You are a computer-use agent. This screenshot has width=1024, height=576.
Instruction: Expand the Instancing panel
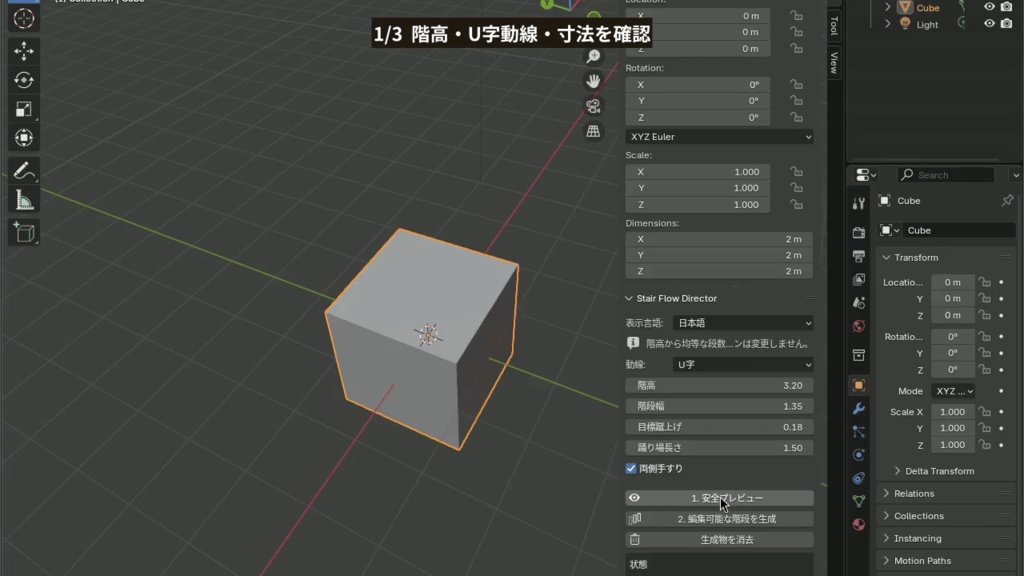[886, 539]
